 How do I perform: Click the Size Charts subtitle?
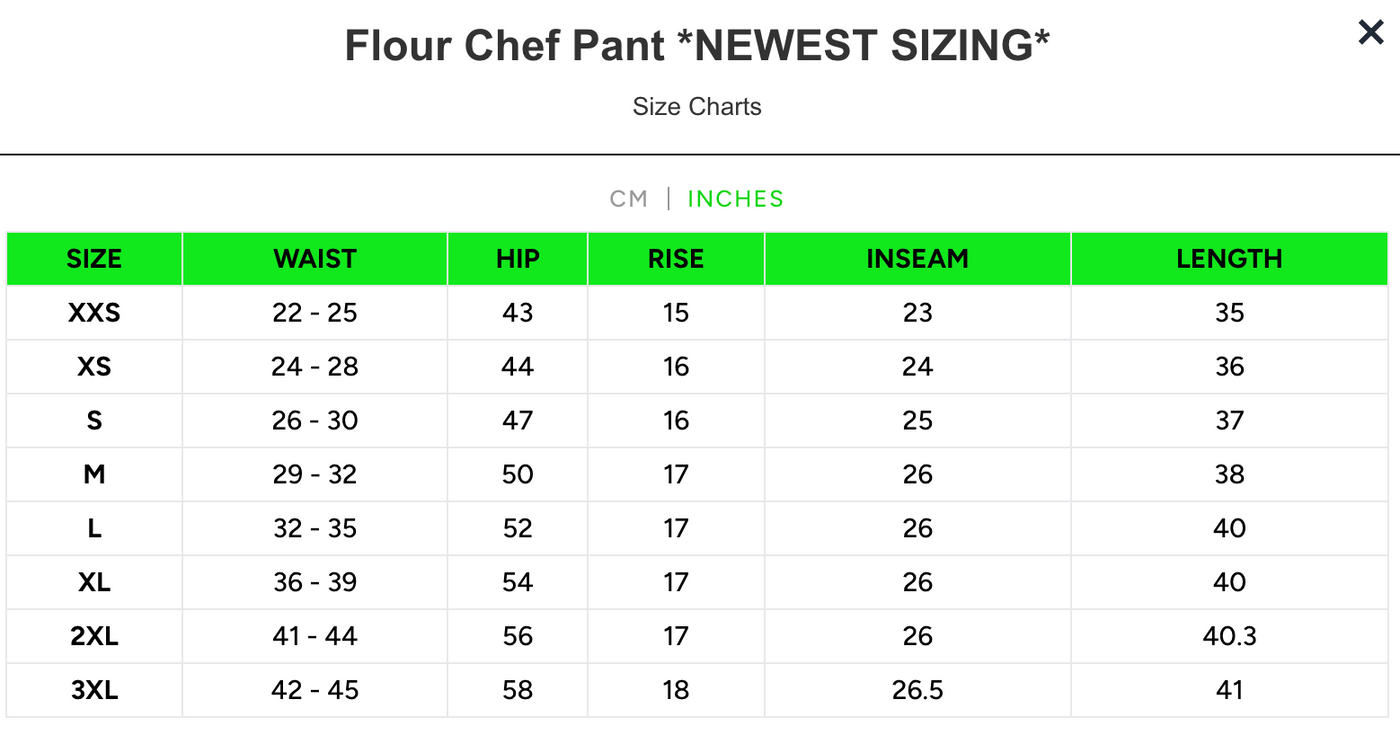pyautogui.click(x=697, y=106)
